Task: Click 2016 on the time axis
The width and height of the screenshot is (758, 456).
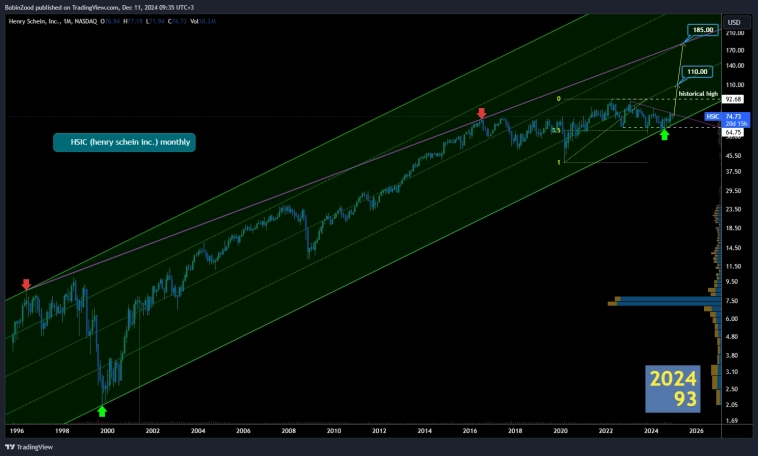Action: (x=470, y=430)
